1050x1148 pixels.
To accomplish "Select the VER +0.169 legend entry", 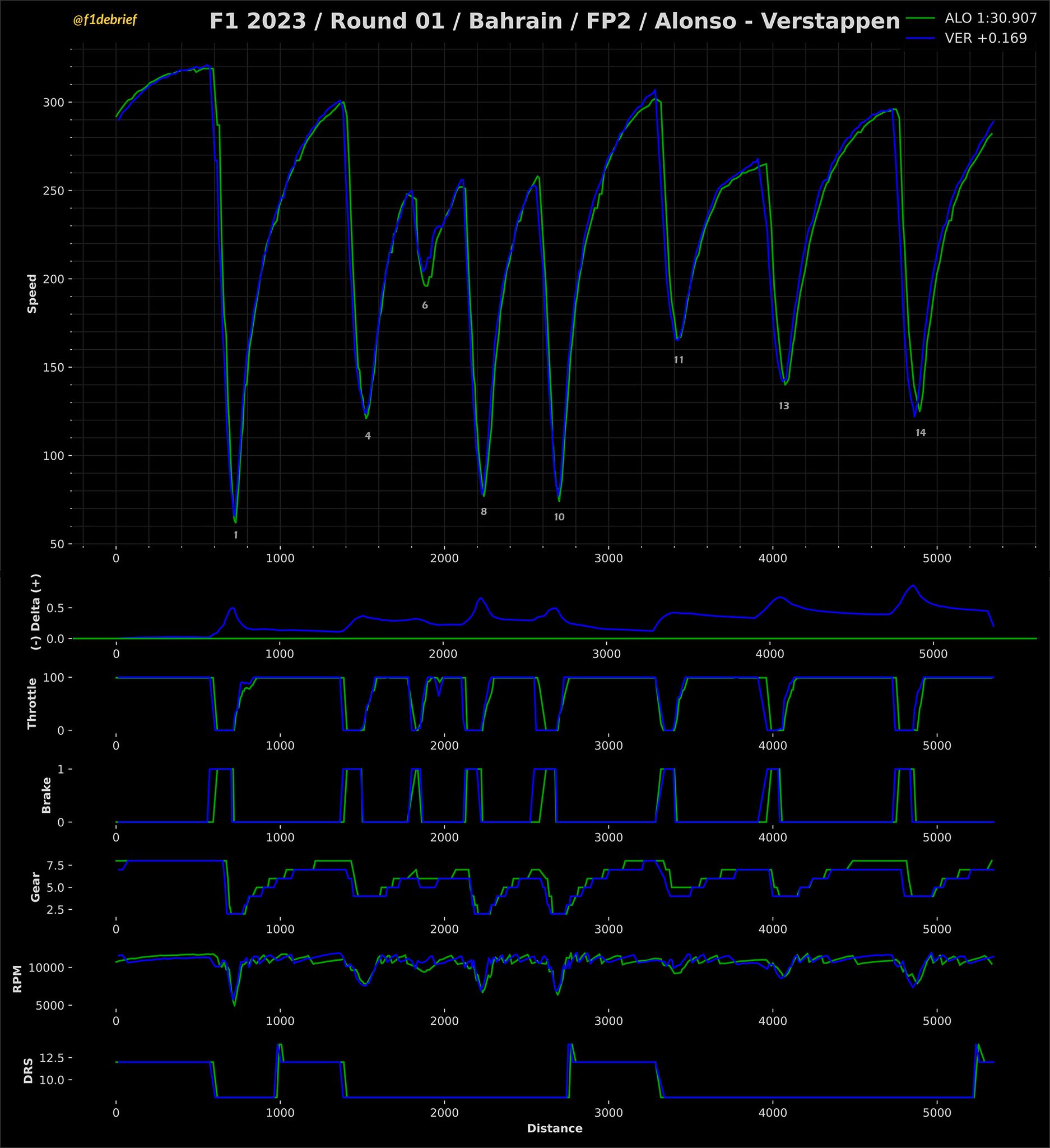I will pyautogui.click(x=986, y=38).
